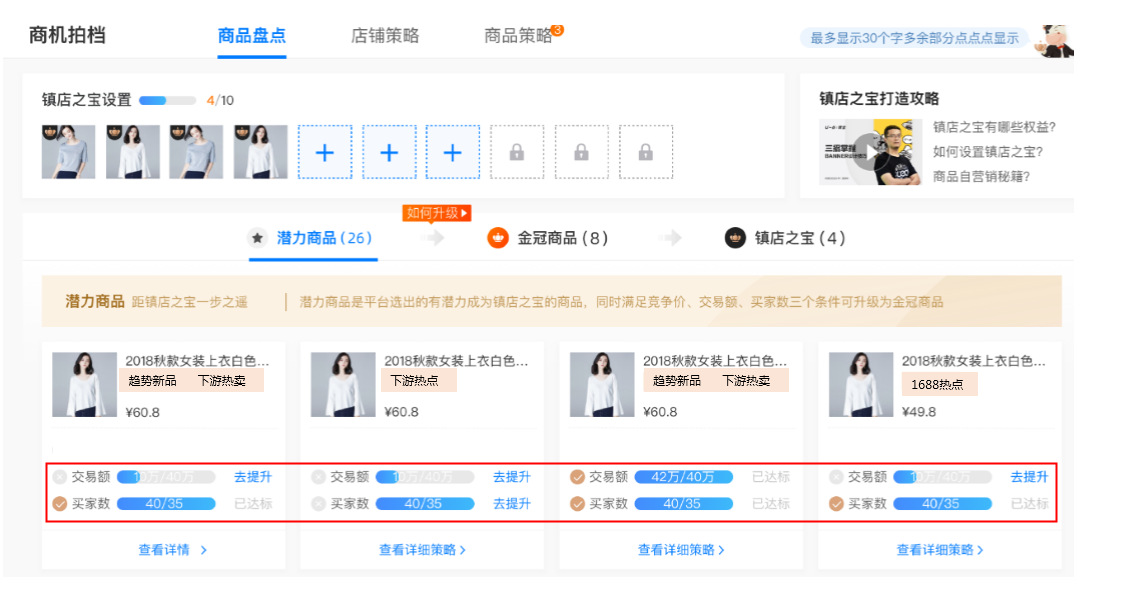Expand 查看详细策略 on the second product card

(x=422, y=549)
